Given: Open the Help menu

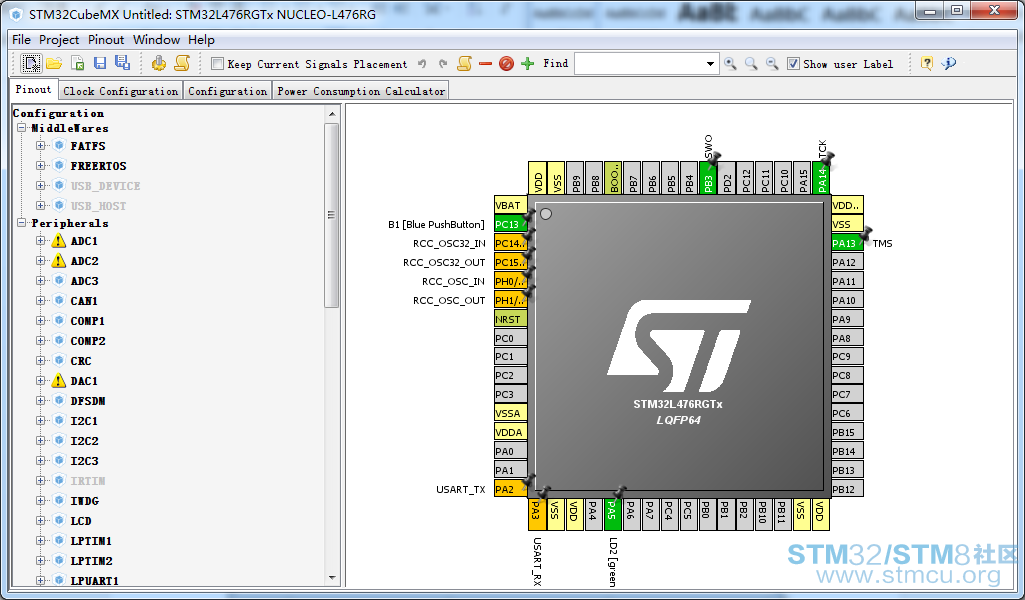Looking at the screenshot, I should [x=201, y=40].
